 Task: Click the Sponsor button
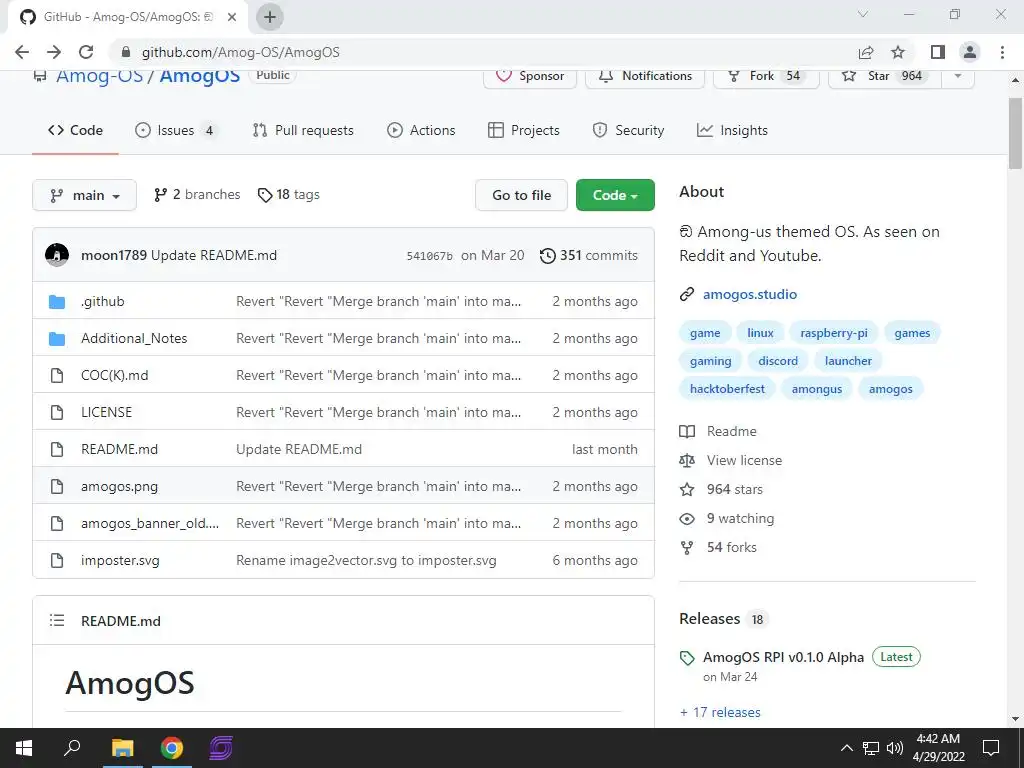tap(530, 76)
